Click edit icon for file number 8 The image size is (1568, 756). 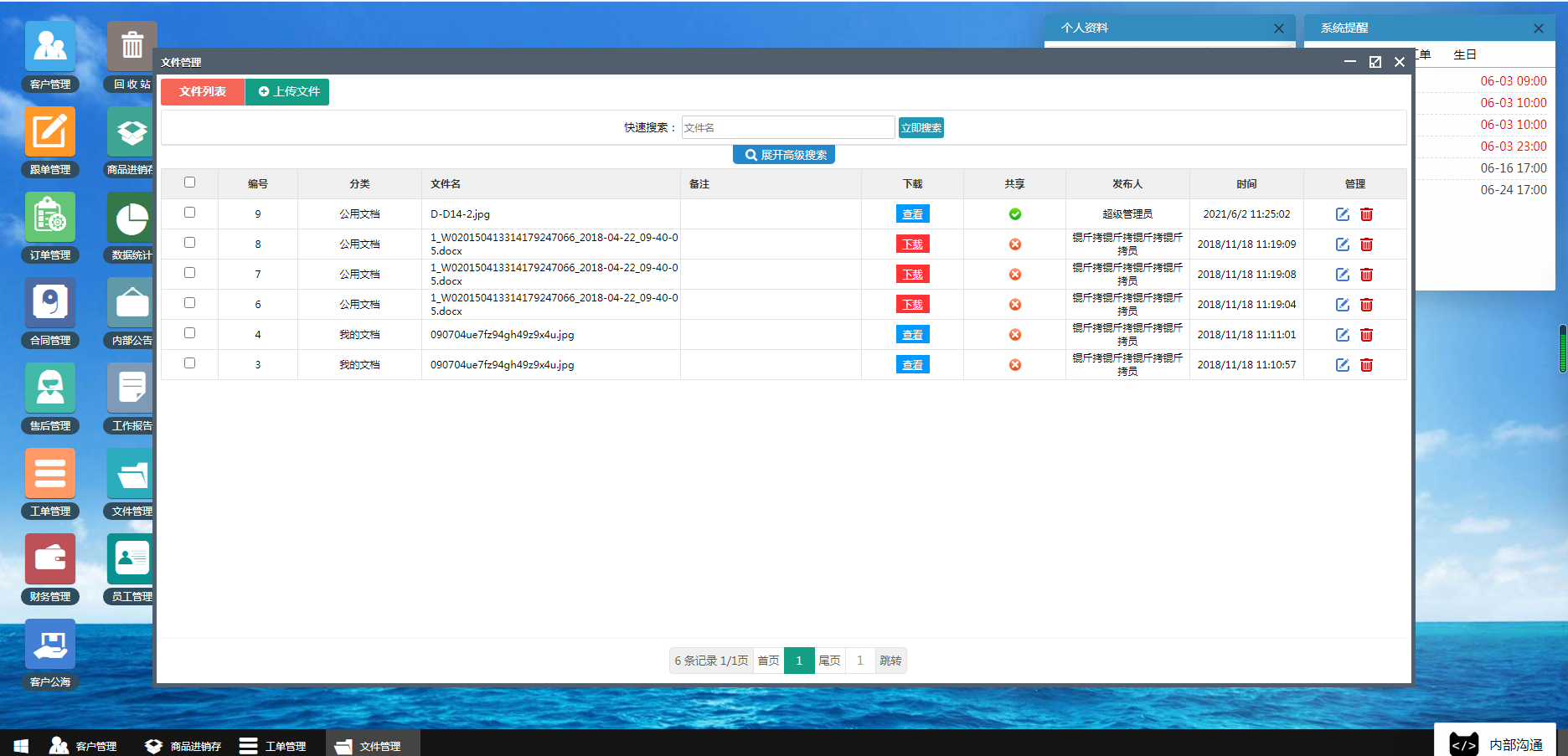point(1343,244)
